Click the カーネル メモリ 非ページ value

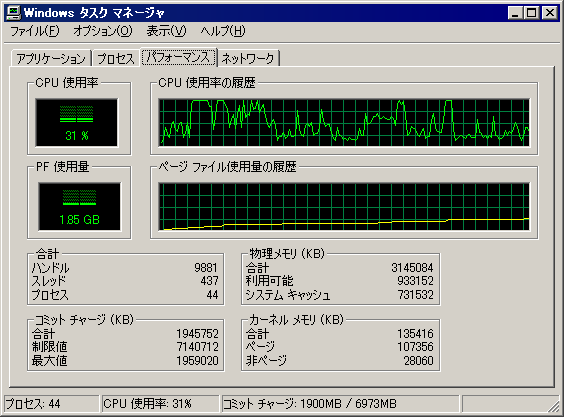click(x=418, y=361)
